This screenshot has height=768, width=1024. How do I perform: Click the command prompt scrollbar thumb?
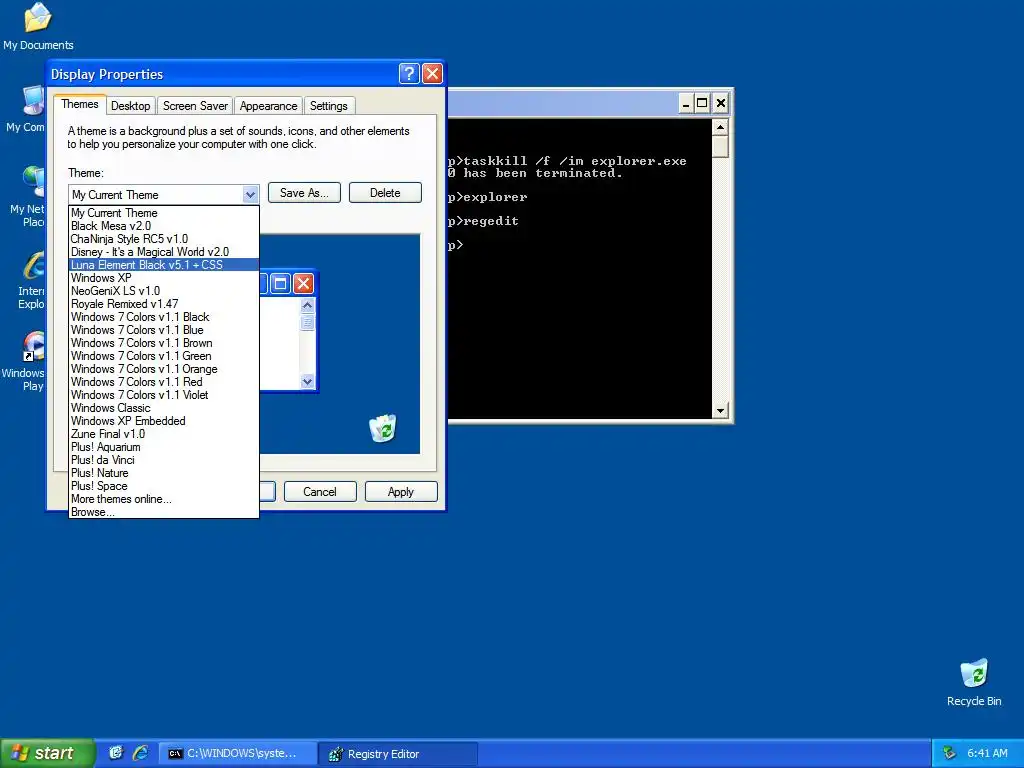(720, 146)
